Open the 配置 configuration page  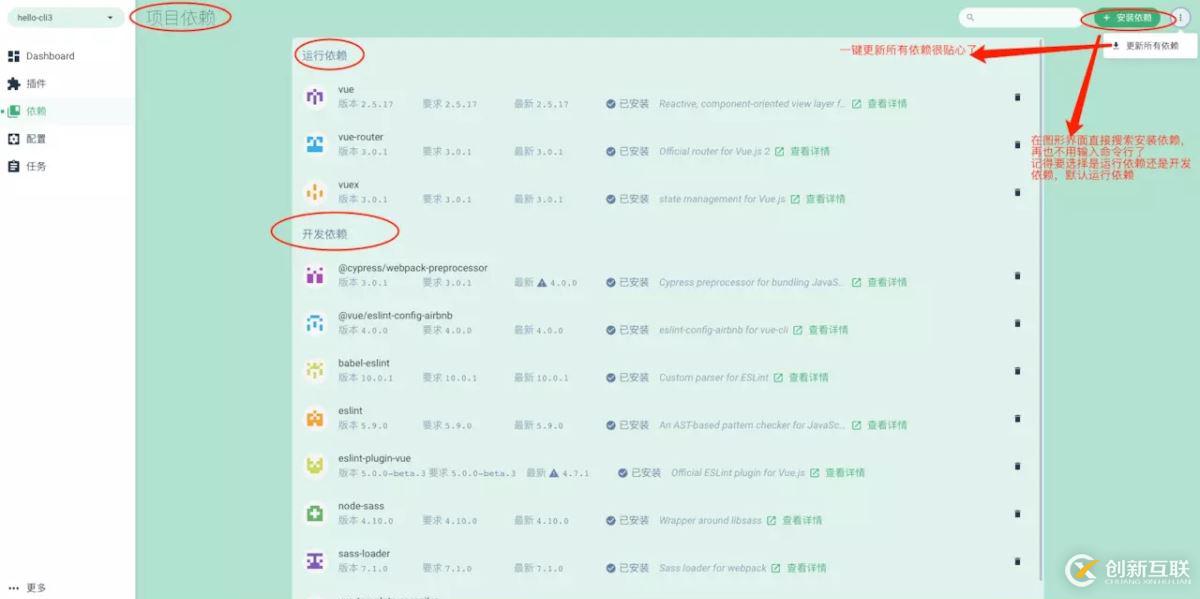[27, 139]
